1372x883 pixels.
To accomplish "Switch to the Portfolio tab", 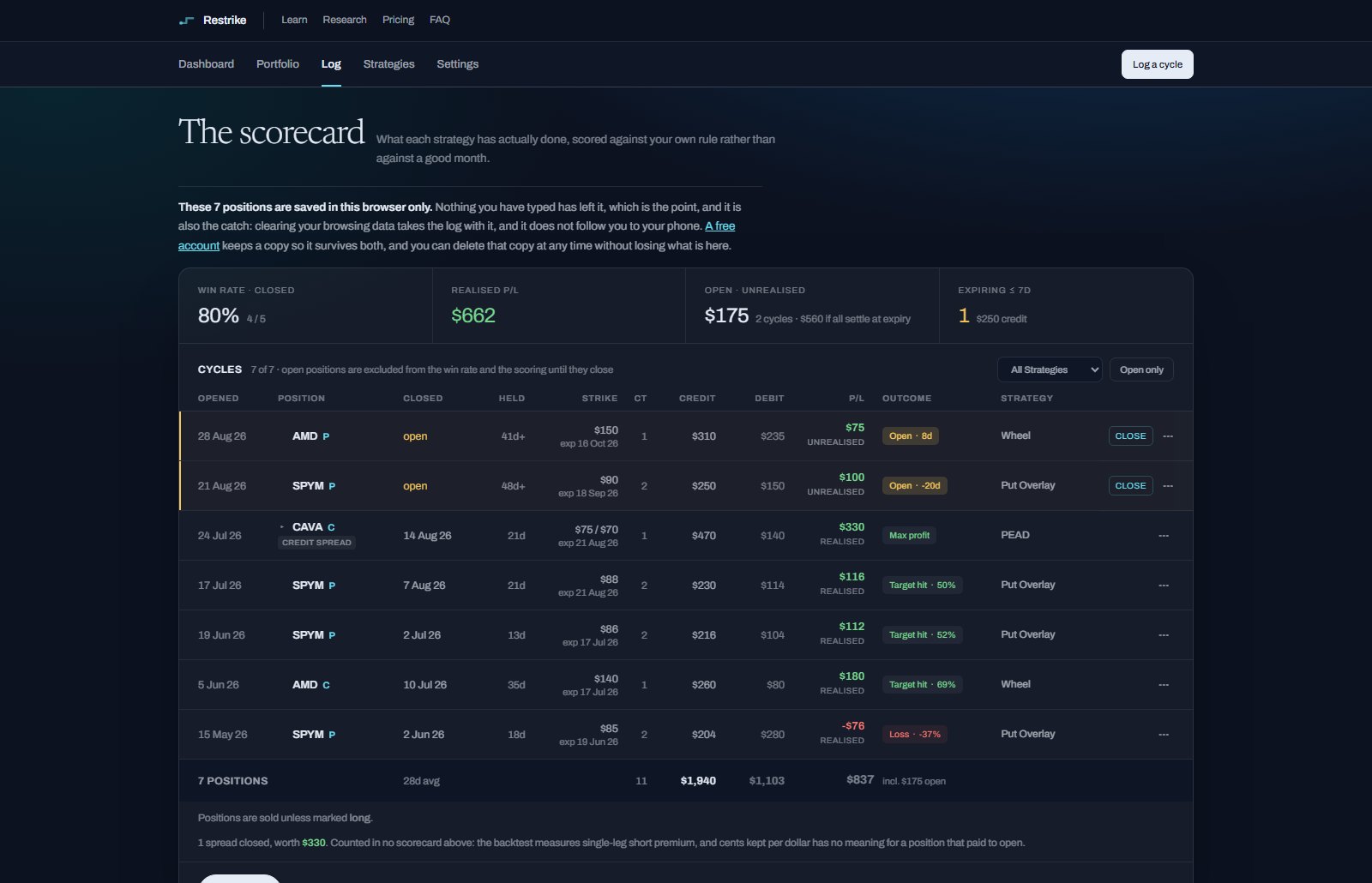I will click(278, 64).
